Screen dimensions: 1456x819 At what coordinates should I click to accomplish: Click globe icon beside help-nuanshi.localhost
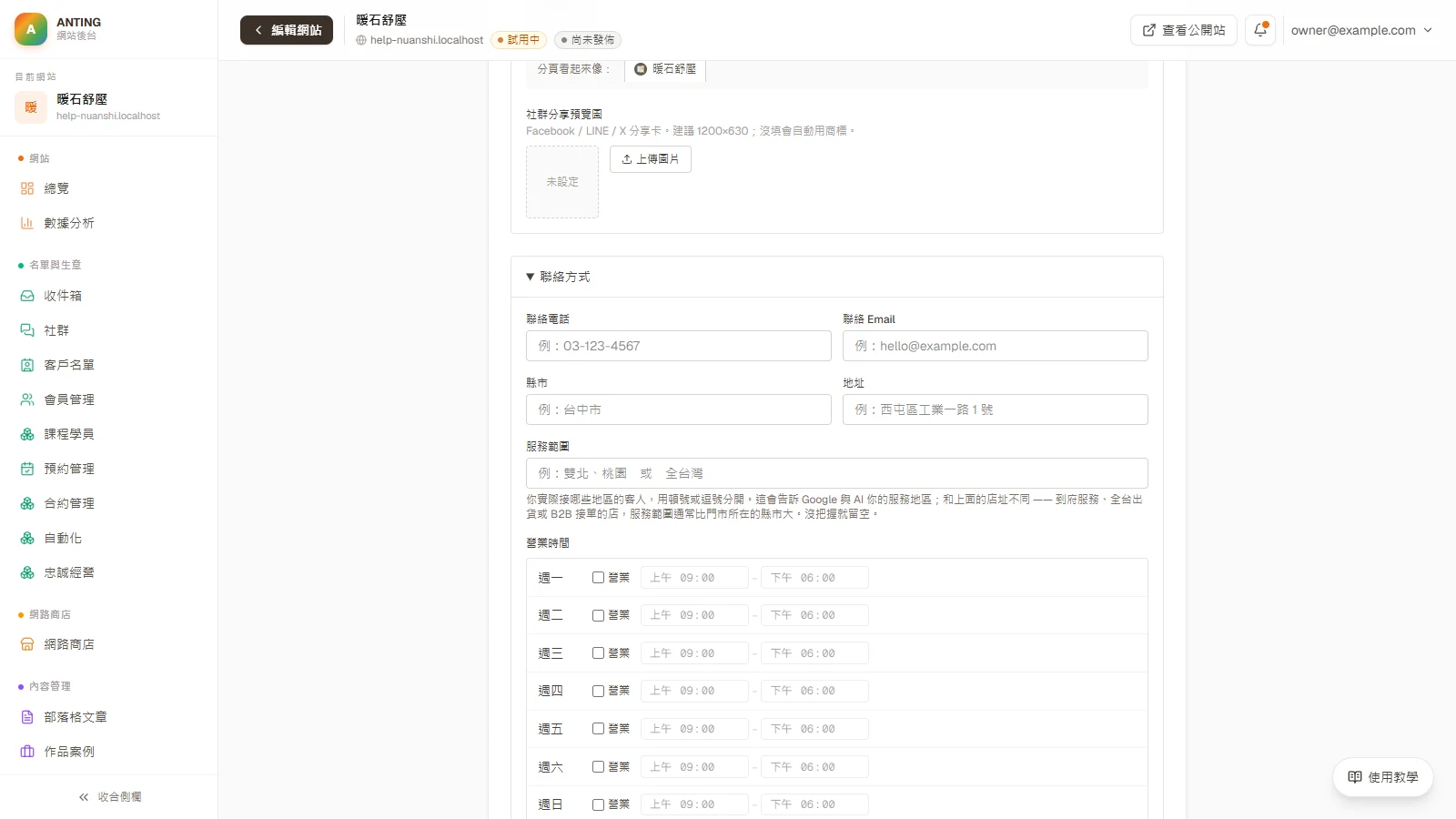pyautogui.click(x=361, y=40)
